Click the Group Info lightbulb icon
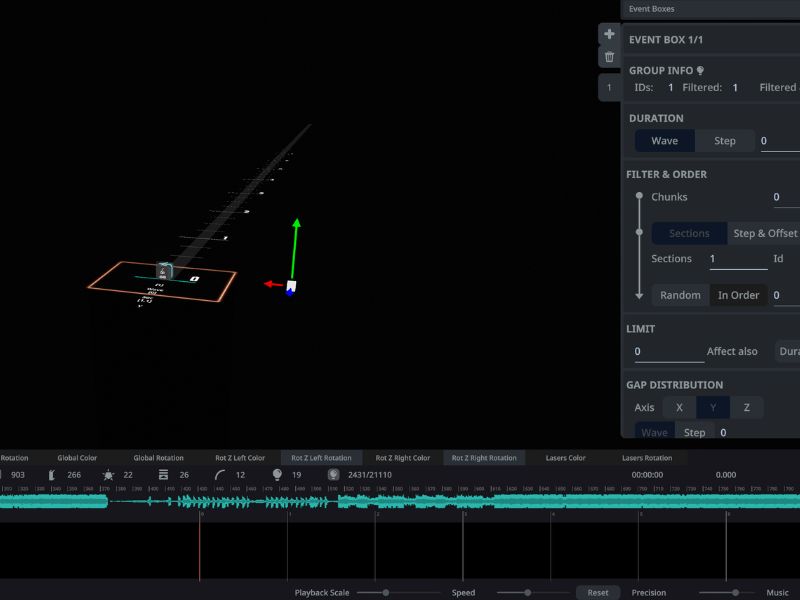 click(700, 70)
